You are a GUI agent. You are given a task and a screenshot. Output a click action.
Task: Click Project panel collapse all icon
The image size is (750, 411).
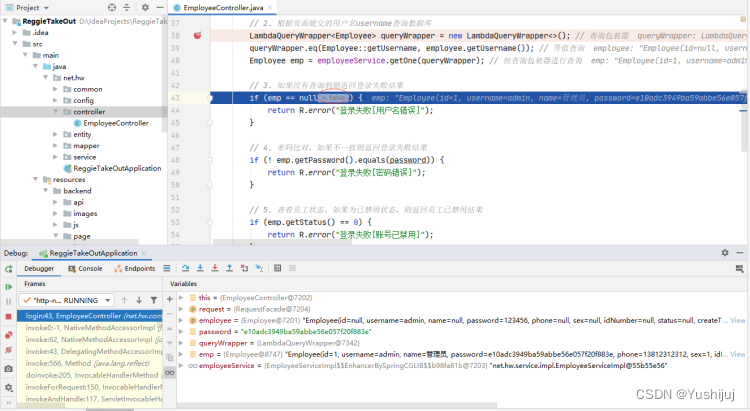click(127, 7)
